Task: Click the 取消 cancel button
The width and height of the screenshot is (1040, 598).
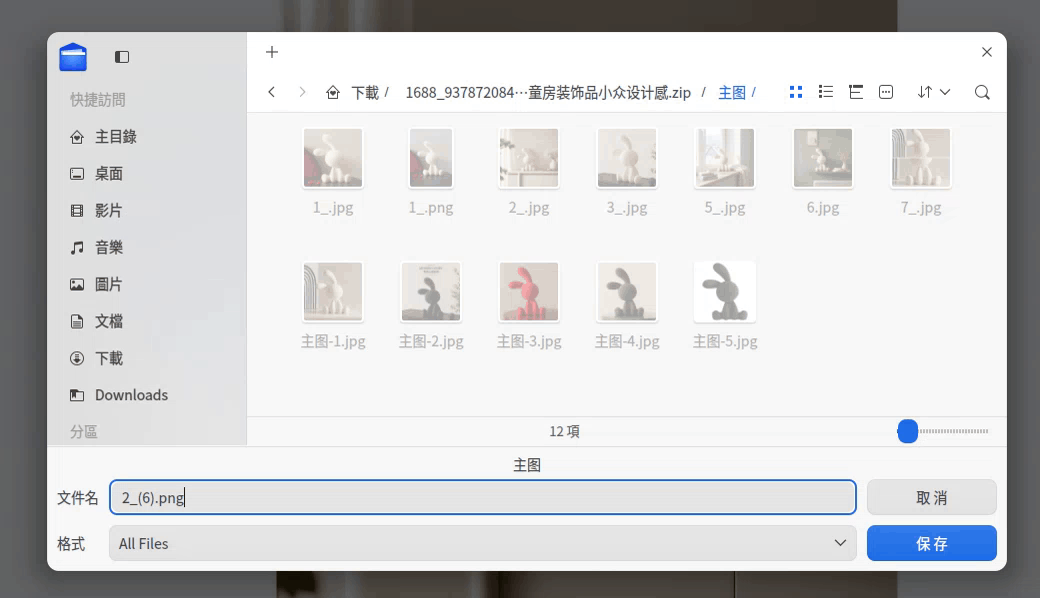Action: [931, 497]
